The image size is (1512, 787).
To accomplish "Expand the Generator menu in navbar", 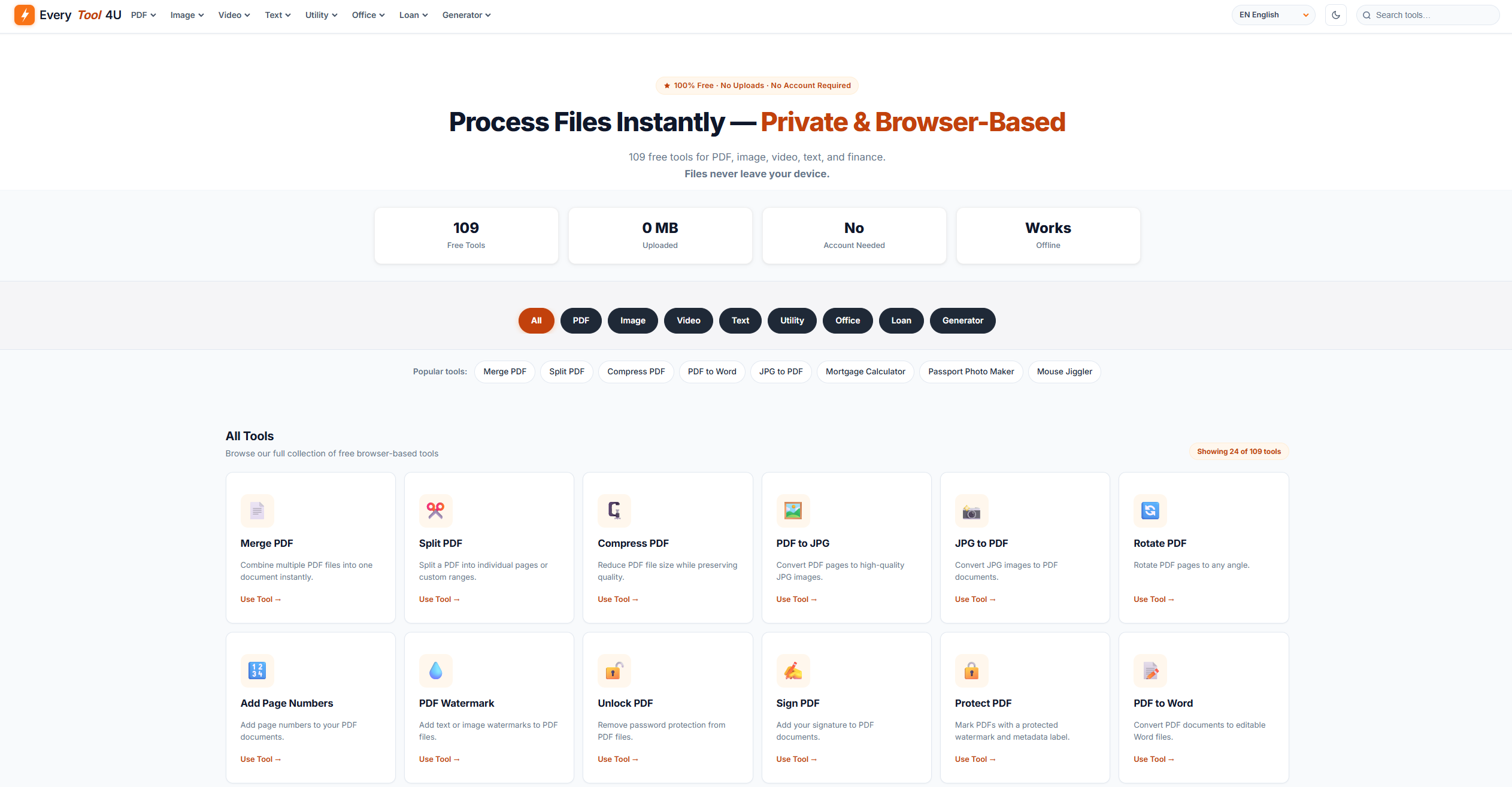I will click(x=466, y=15).
